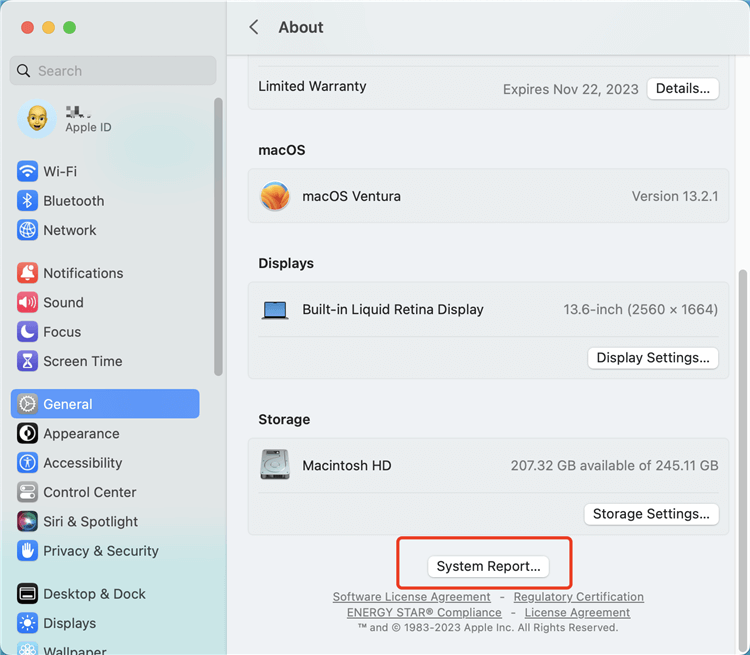Click the Wi-Fi icon in sidebar
The height and width of the screenshot is (655, 750).
tap(27, 171)
